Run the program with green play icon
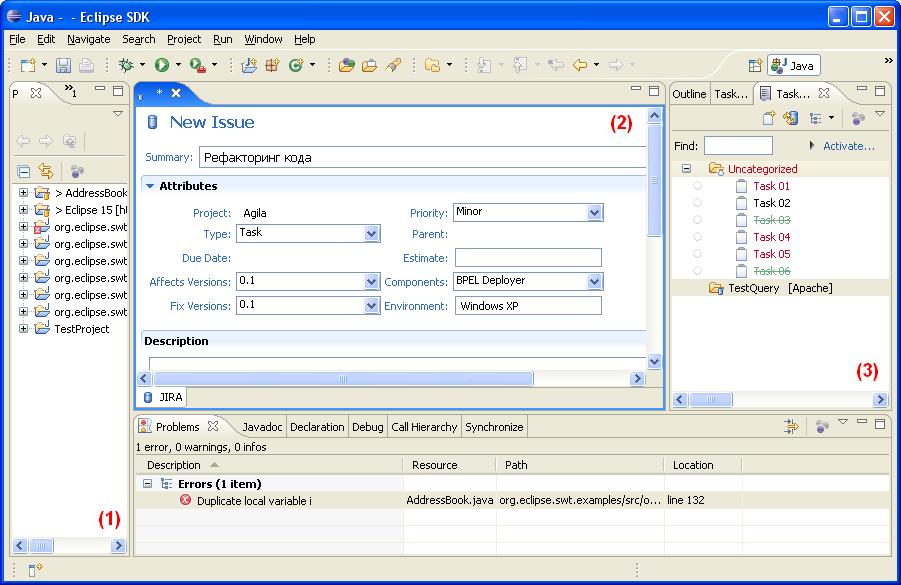Image resolution: width=901 pixels, height=585 pixels. (x=162, y=66)
